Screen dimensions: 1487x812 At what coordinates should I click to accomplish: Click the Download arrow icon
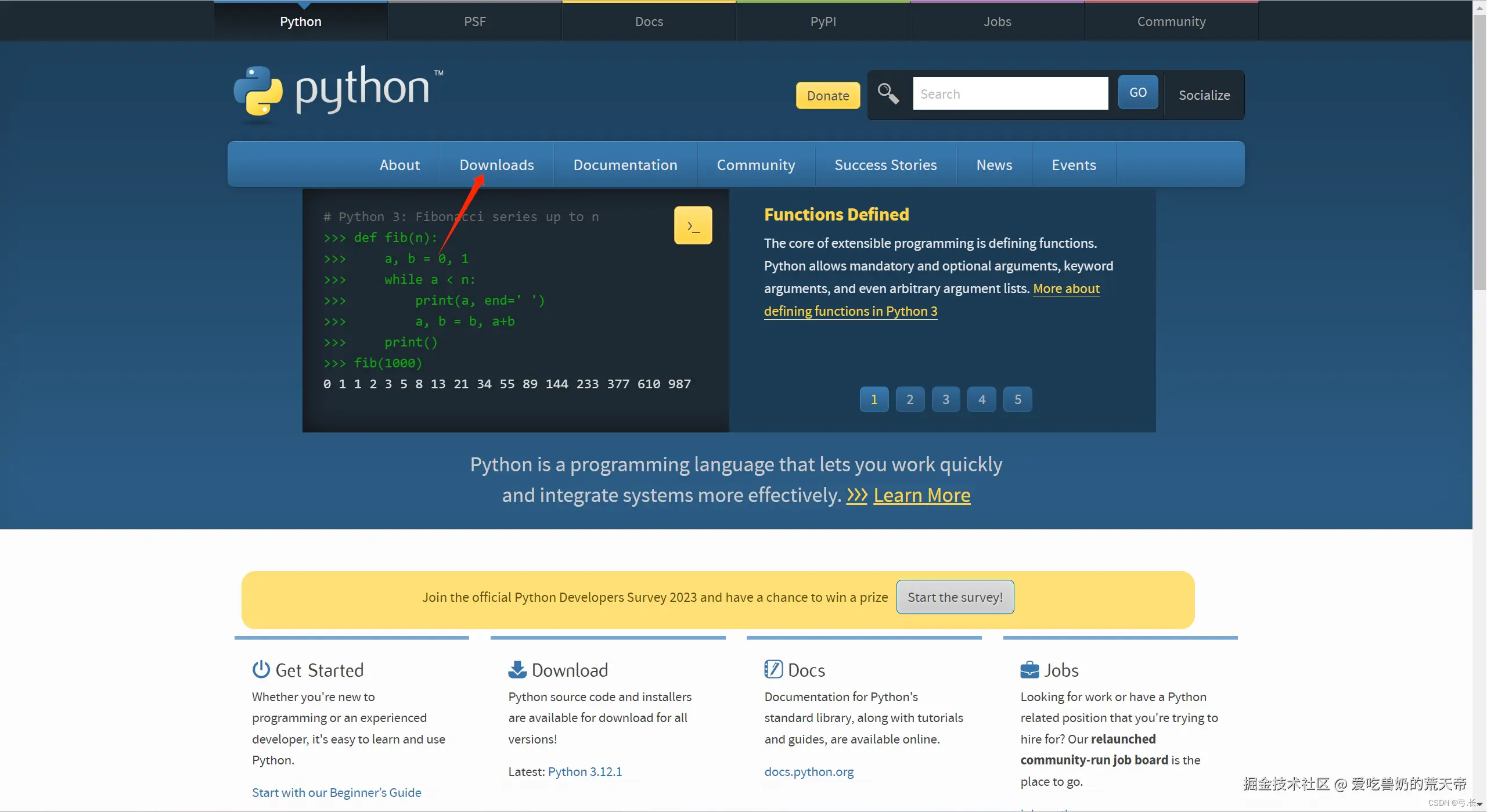pos(517,669)
